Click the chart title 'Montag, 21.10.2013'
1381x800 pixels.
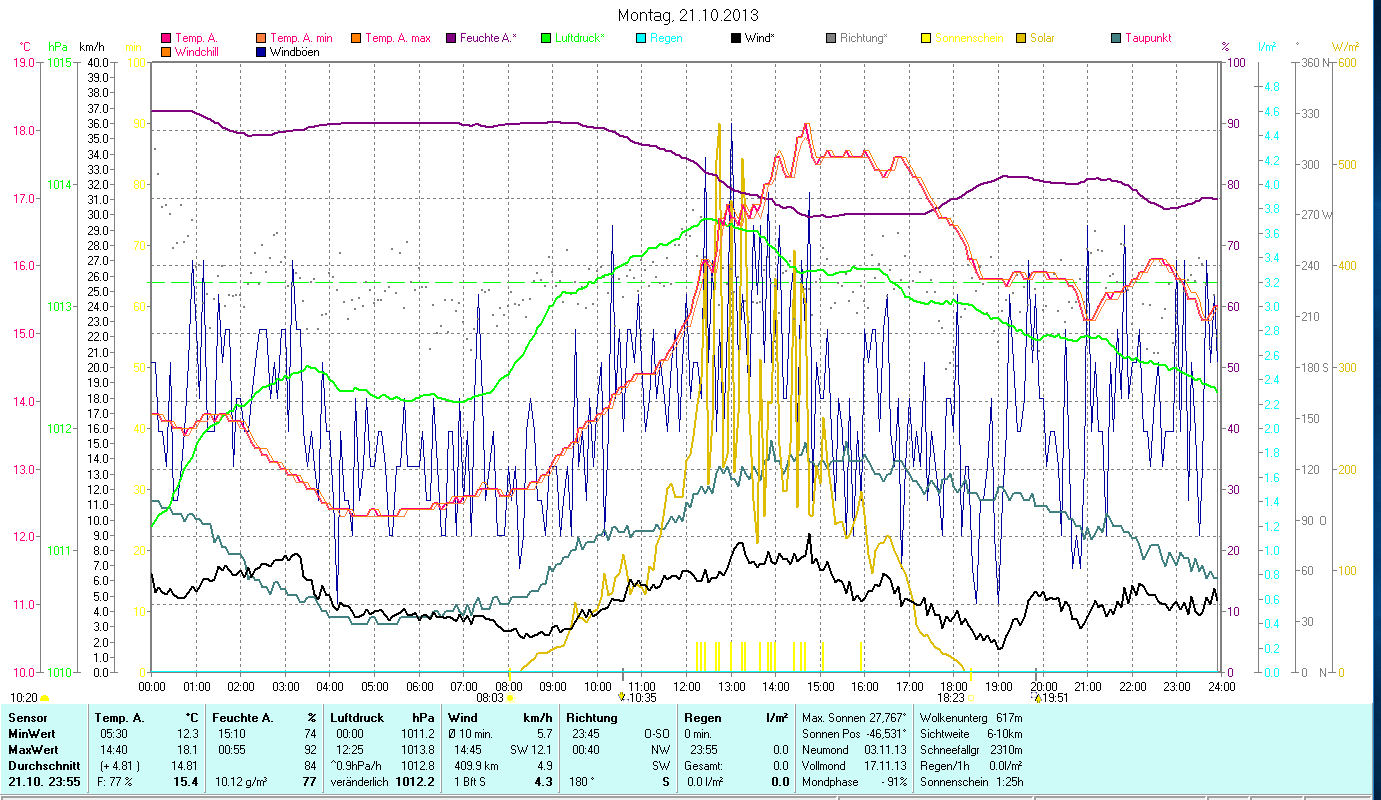tap(688, 16)
